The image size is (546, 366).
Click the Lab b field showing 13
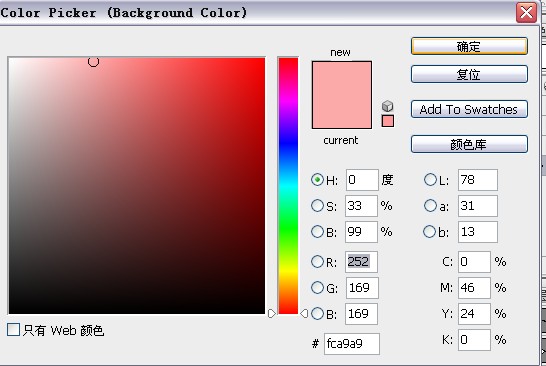(478, 232)
